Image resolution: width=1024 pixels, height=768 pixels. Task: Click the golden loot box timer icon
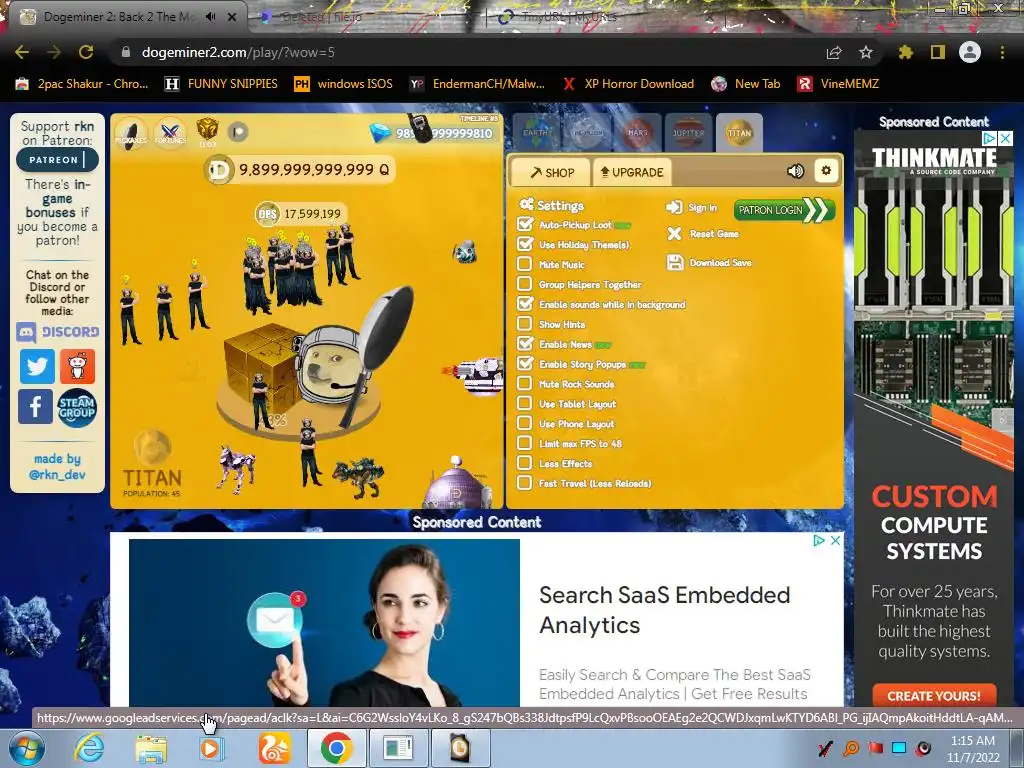(207, 131)
